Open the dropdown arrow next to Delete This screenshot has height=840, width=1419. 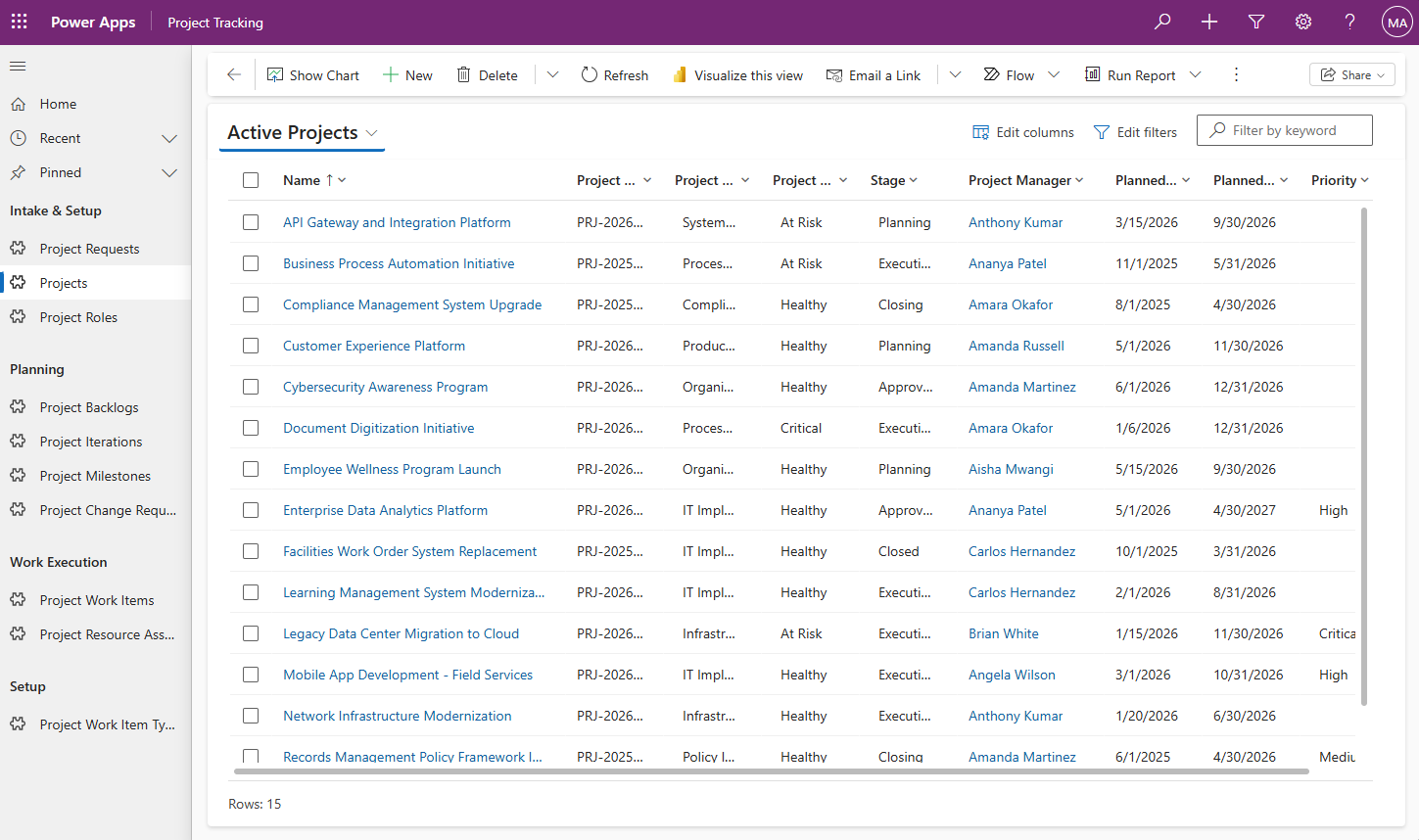point(552,74)
